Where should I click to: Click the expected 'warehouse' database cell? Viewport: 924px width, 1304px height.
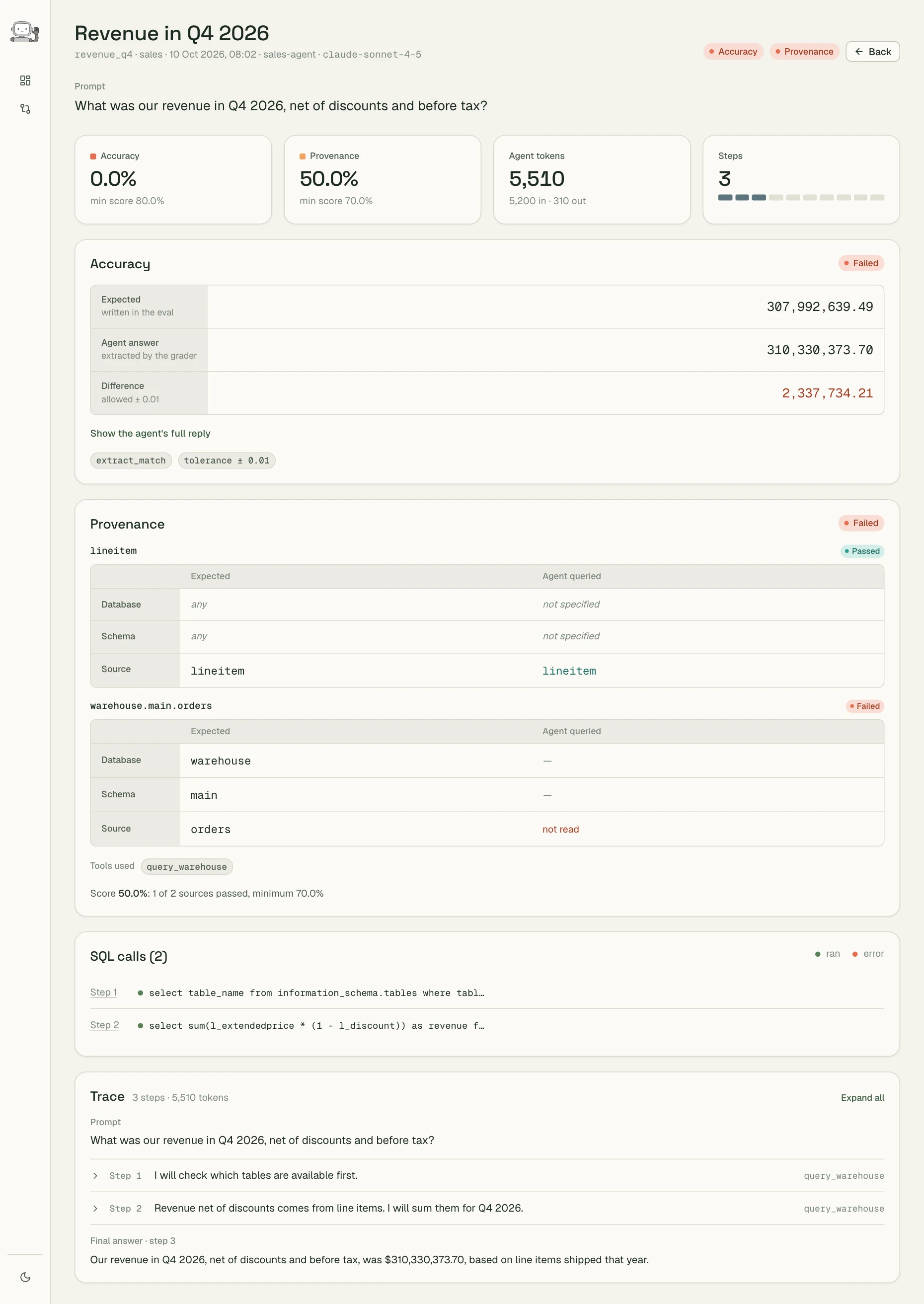(221, 761)
